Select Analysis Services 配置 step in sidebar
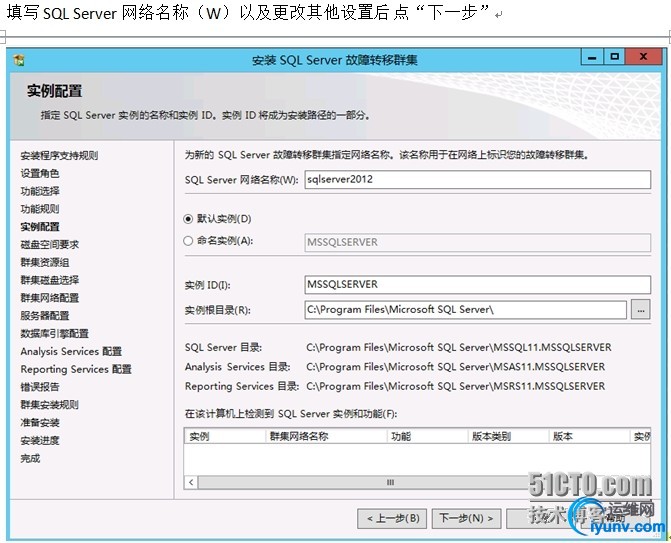The image size is (671, 543). tap(71, 352)
